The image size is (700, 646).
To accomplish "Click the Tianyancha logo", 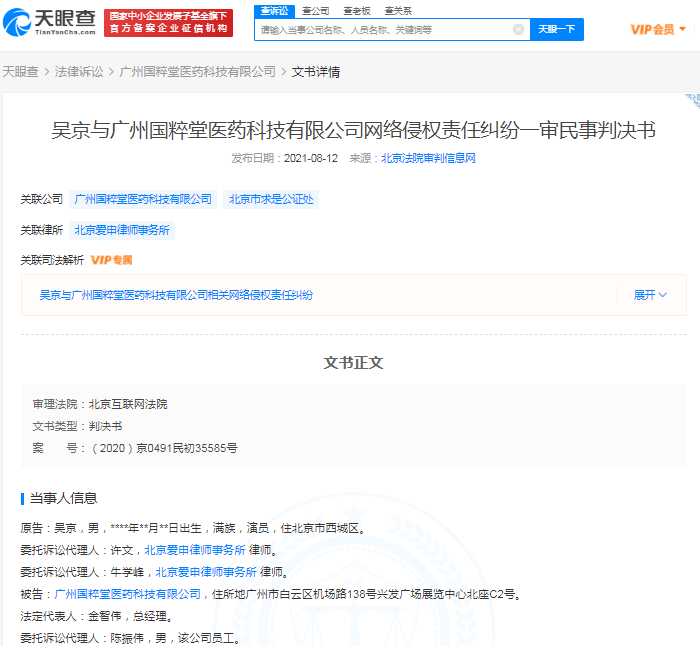I will pyautogui.click(x=49, y=22).
